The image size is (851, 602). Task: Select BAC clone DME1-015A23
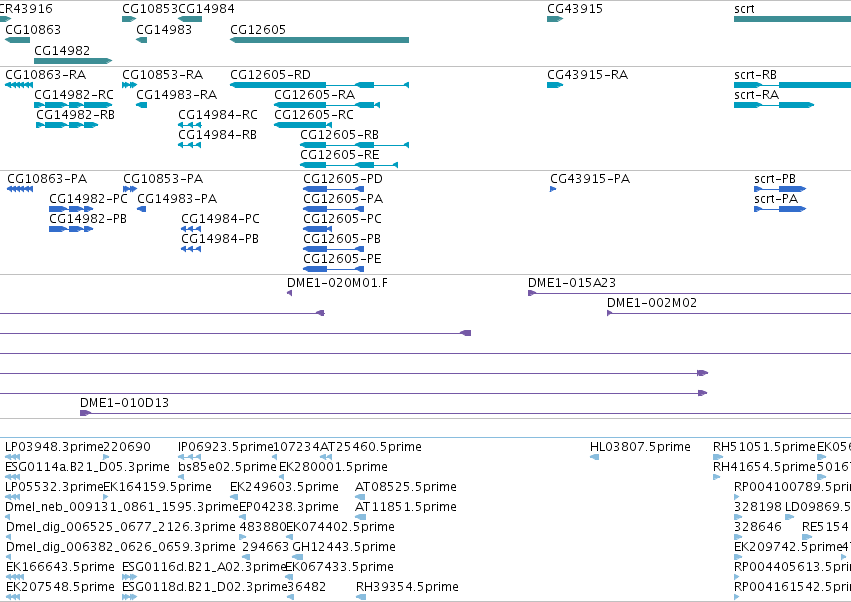pos(689,293)
